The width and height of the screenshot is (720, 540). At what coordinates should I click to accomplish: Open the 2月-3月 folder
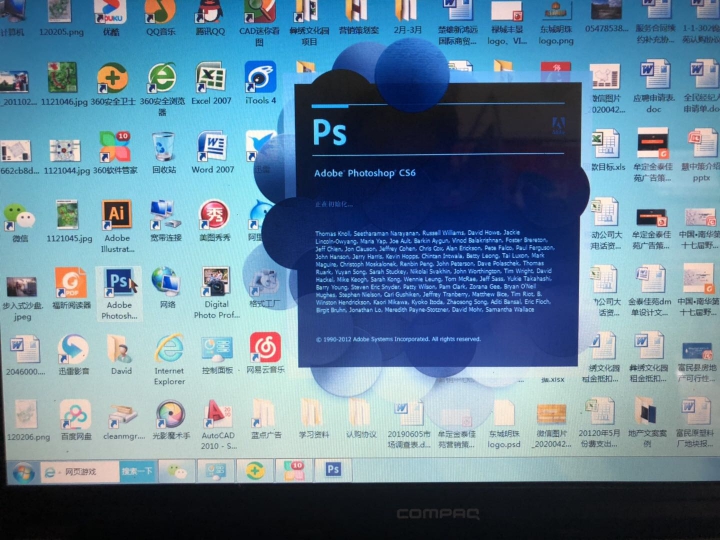point(407,17)
